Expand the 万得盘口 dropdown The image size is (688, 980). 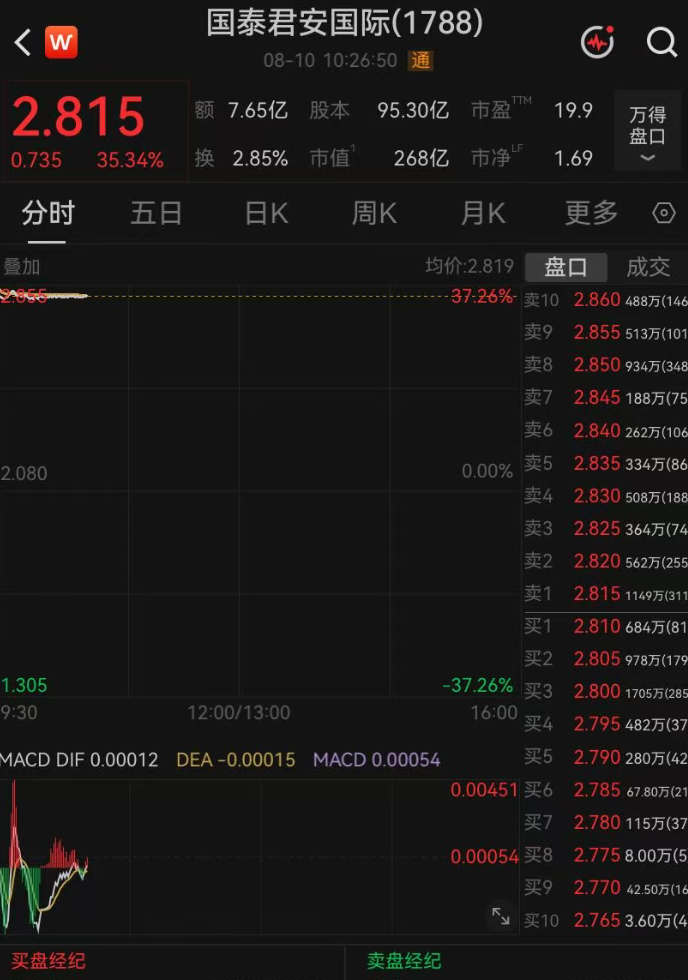(647, 131)
